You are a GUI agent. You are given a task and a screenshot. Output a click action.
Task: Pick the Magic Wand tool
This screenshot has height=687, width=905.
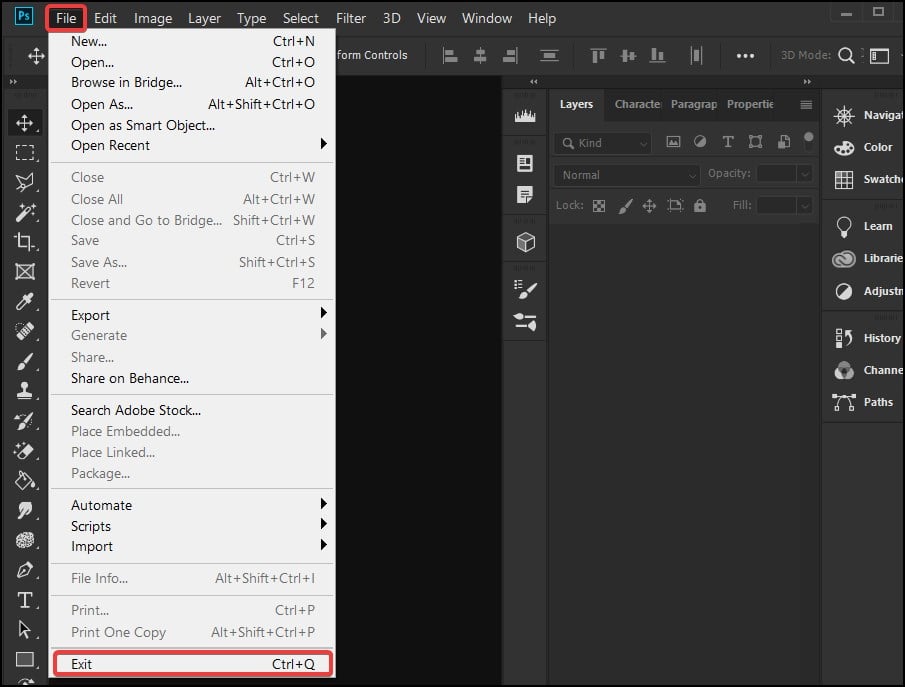[25, 212]
